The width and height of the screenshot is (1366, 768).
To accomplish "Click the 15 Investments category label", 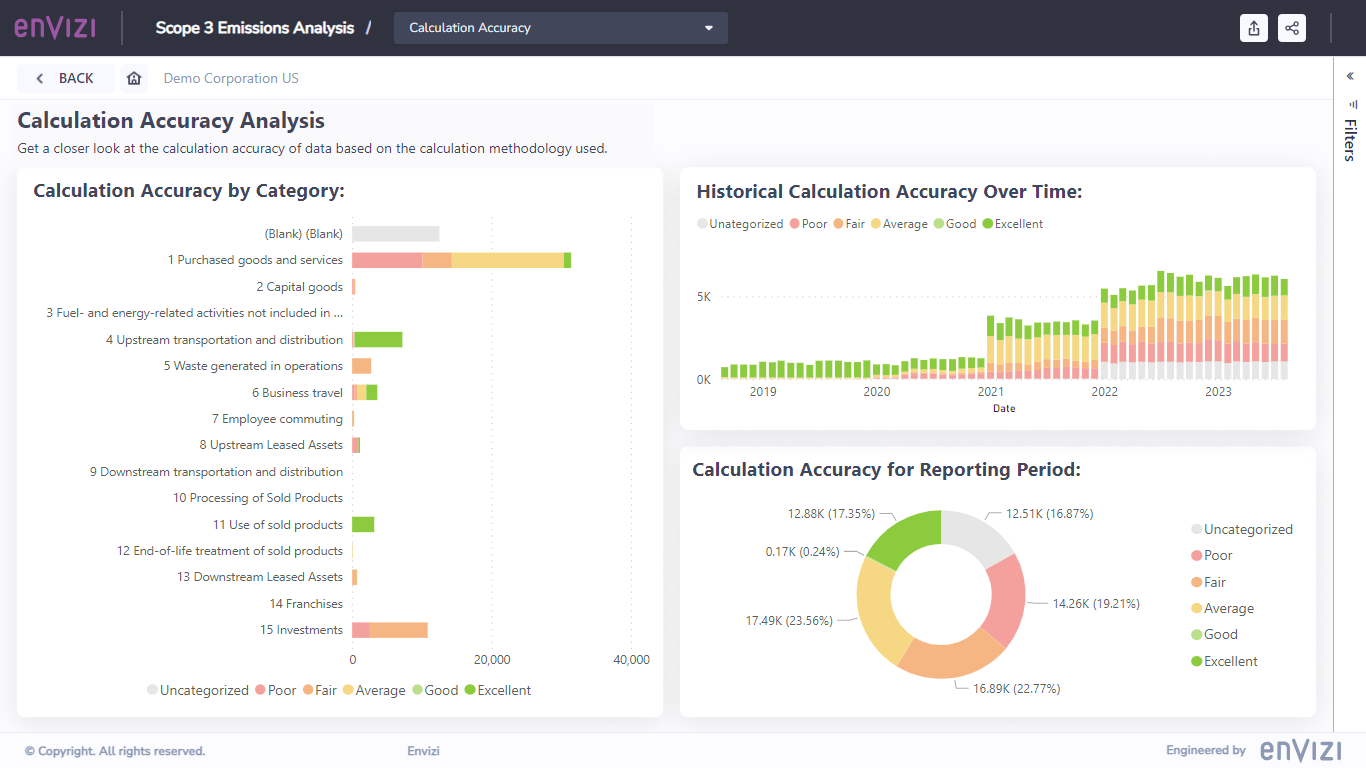I will pyautogui.click(x=301, y=630).
